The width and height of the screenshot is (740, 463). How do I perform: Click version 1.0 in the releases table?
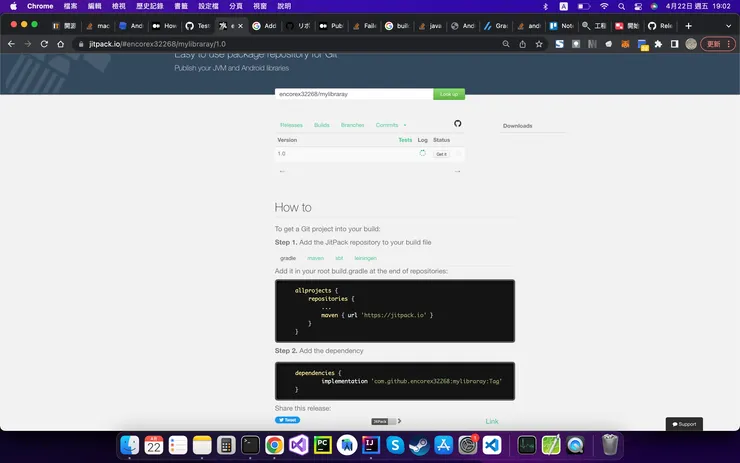[x=281, y=154]
